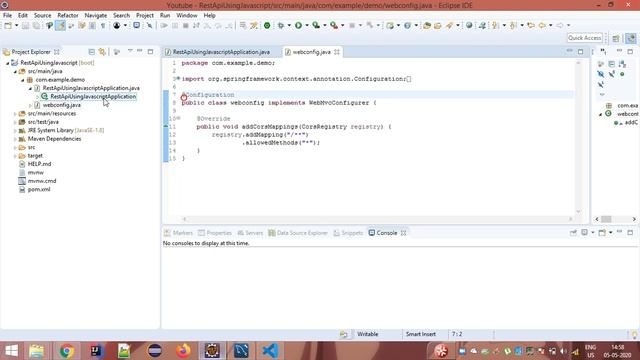Select HELP.md file in the tree
640x360 pixels.
pos(39,164)
